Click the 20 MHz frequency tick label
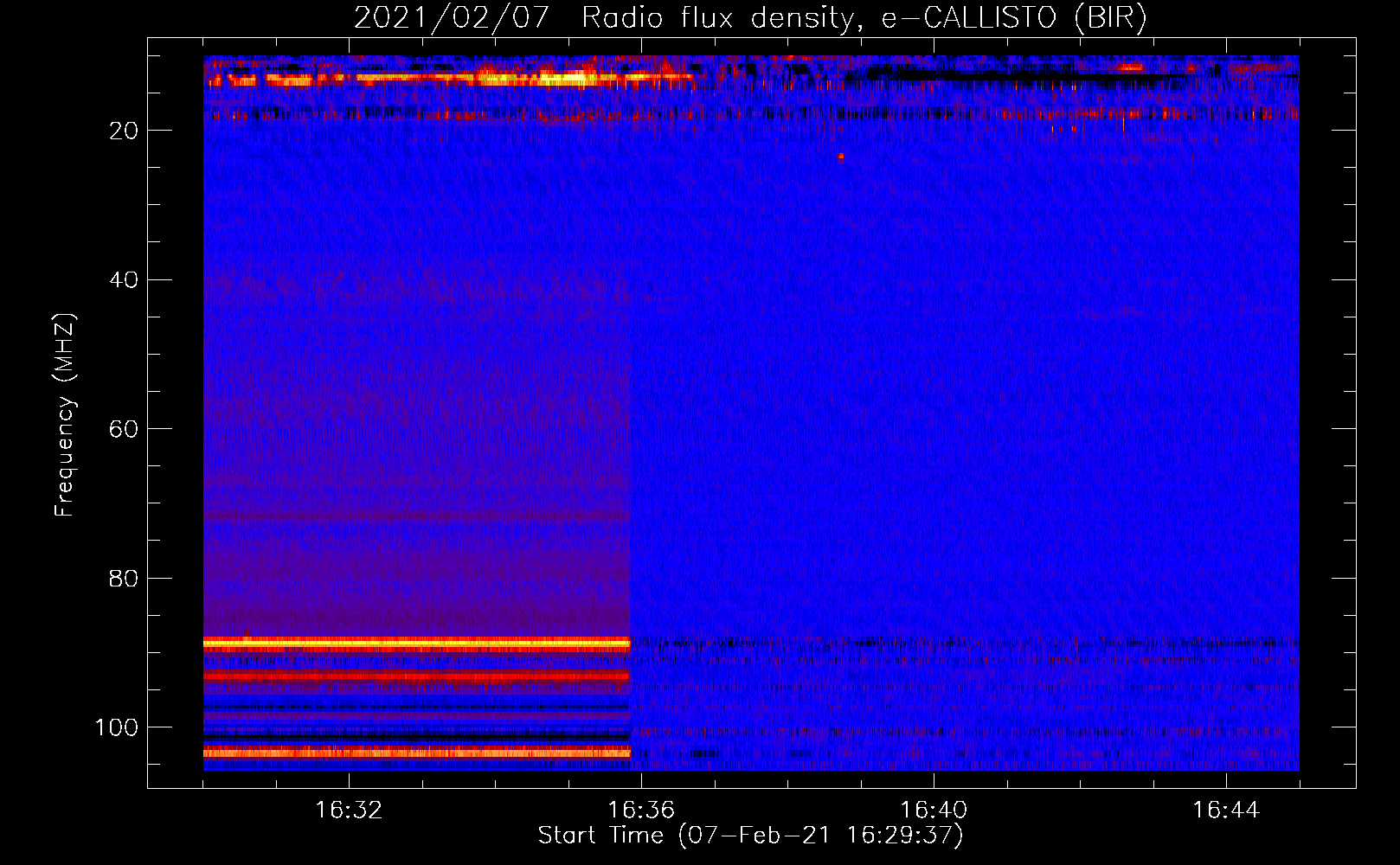The image size is (1400, 865). pyautogui.click(x=125, y=131)
